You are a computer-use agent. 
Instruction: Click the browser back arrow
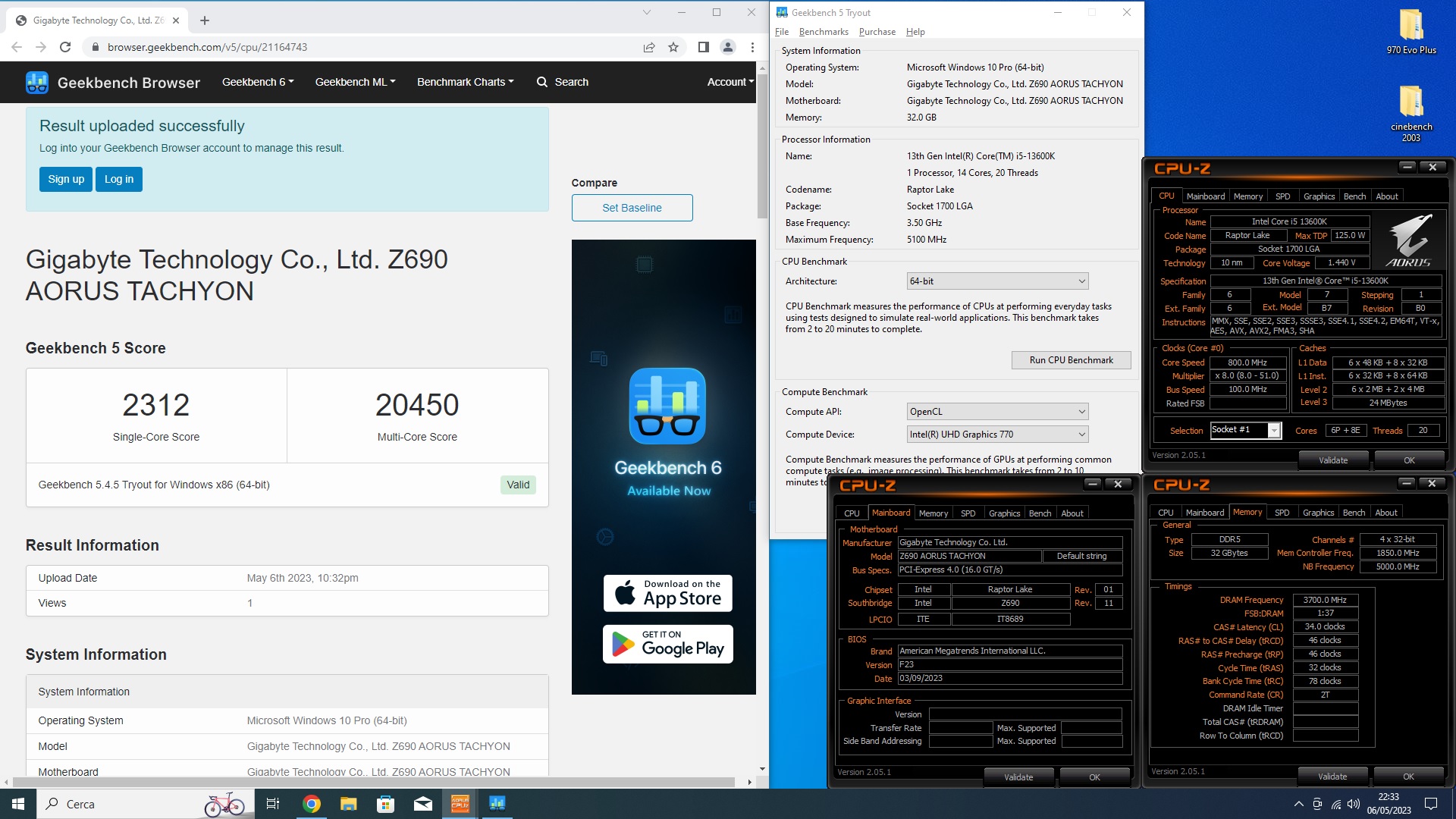[17, 47]
